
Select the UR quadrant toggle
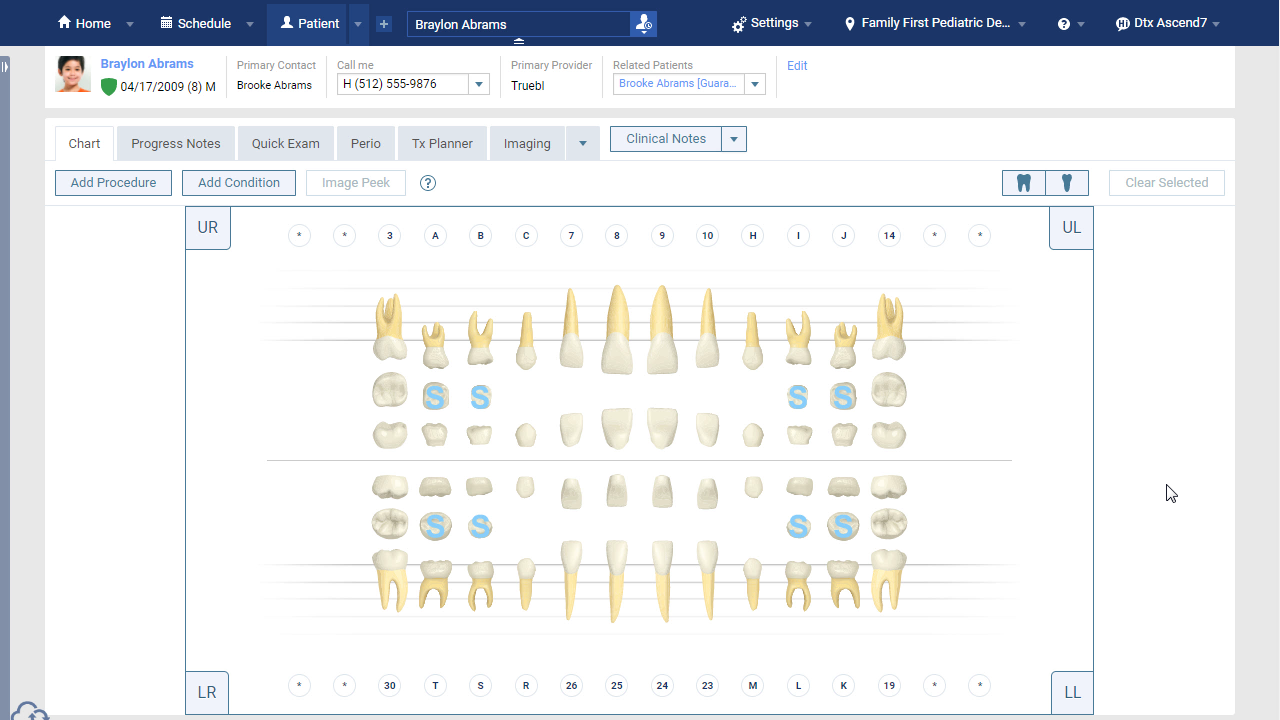(x=208, y=228)
